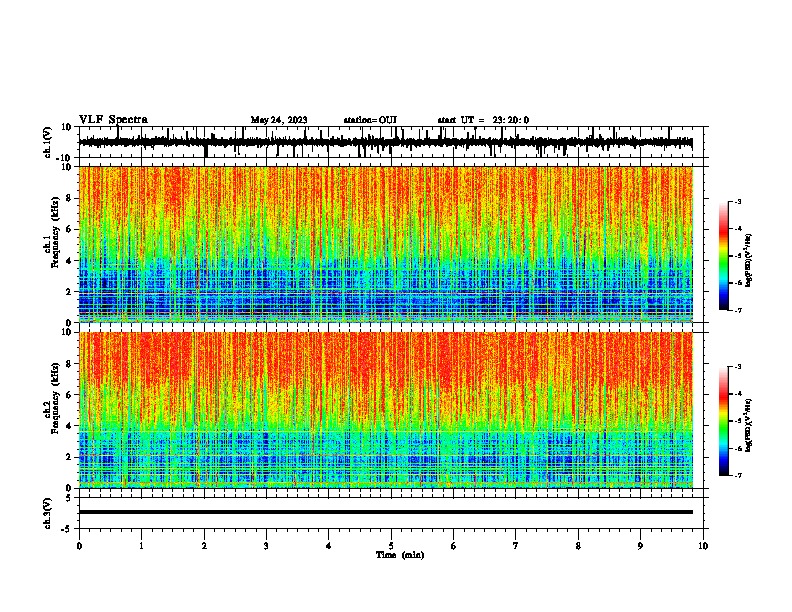Click the ch.3 flat black voltage trace

pyautogui.click(x=386, y=512)
